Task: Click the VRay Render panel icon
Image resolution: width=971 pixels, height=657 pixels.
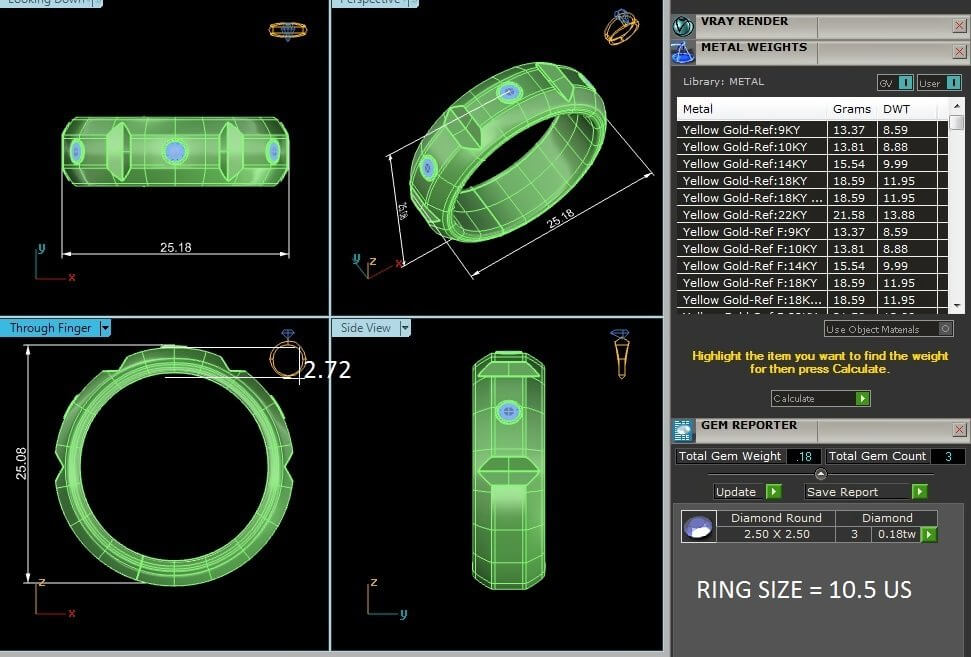Action: (683, 26)
